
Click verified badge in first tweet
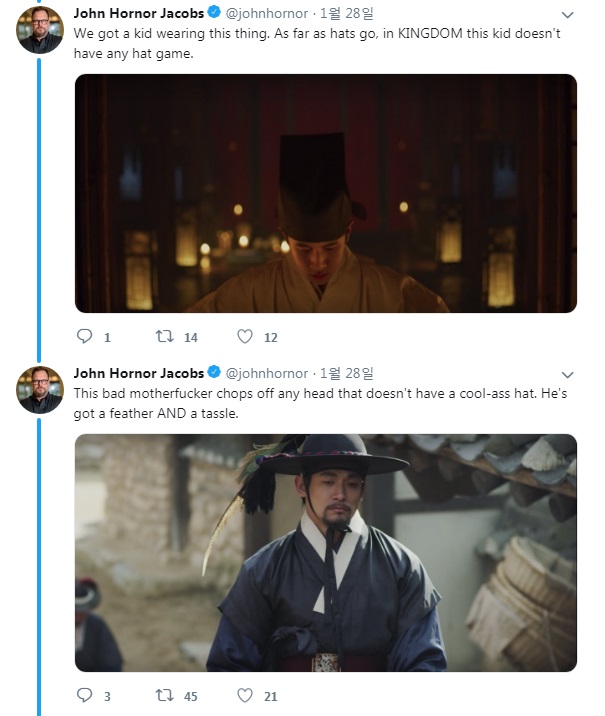[212, 15]
